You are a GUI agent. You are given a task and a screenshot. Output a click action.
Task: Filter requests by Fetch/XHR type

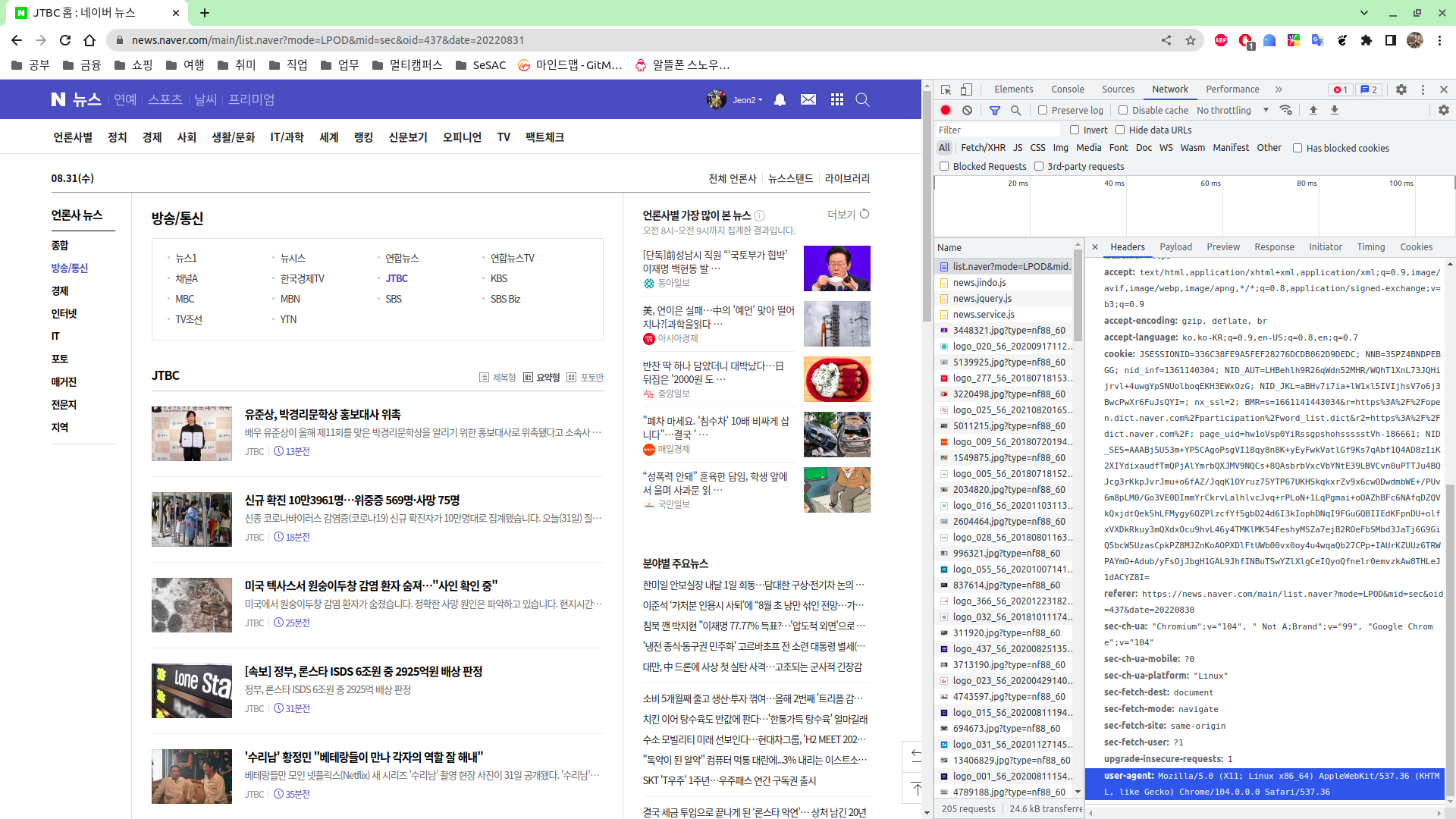983,148
